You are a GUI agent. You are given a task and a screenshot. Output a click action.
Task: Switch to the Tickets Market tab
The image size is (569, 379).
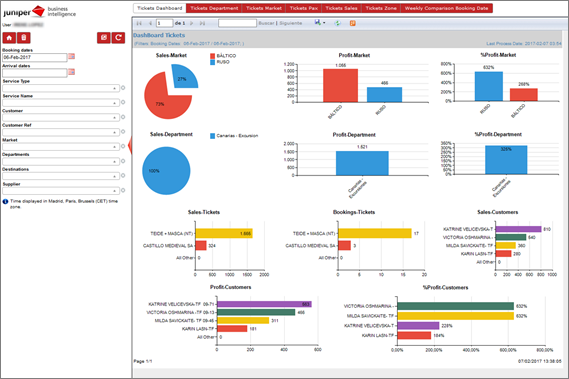[264, 8]
